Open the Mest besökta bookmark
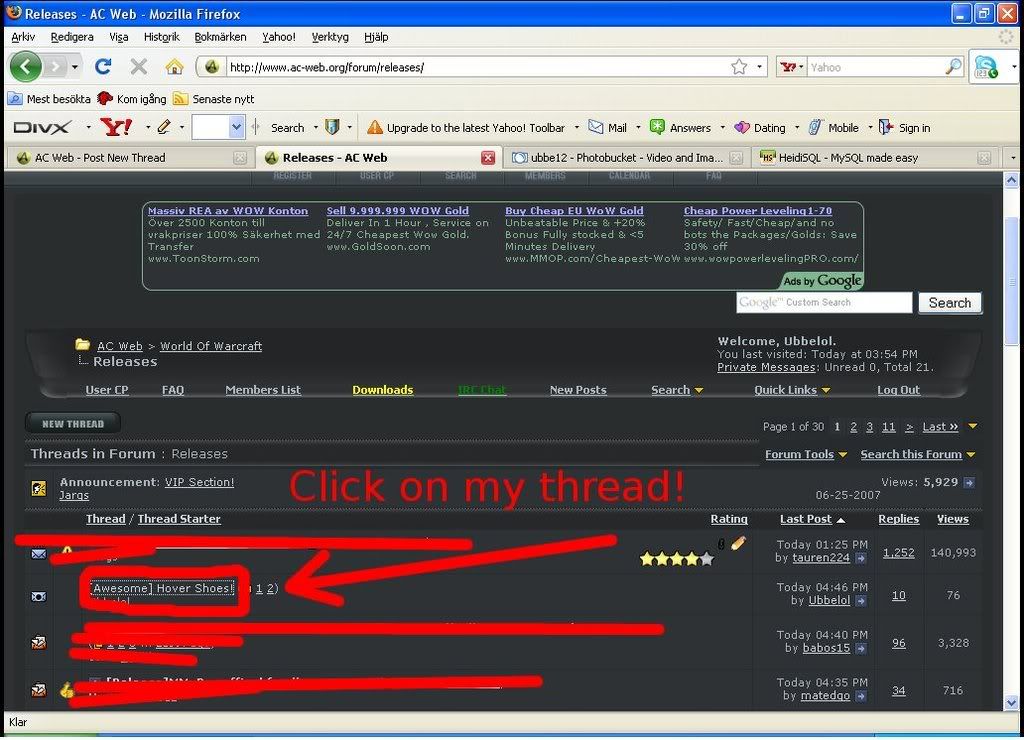 (49, 99)
